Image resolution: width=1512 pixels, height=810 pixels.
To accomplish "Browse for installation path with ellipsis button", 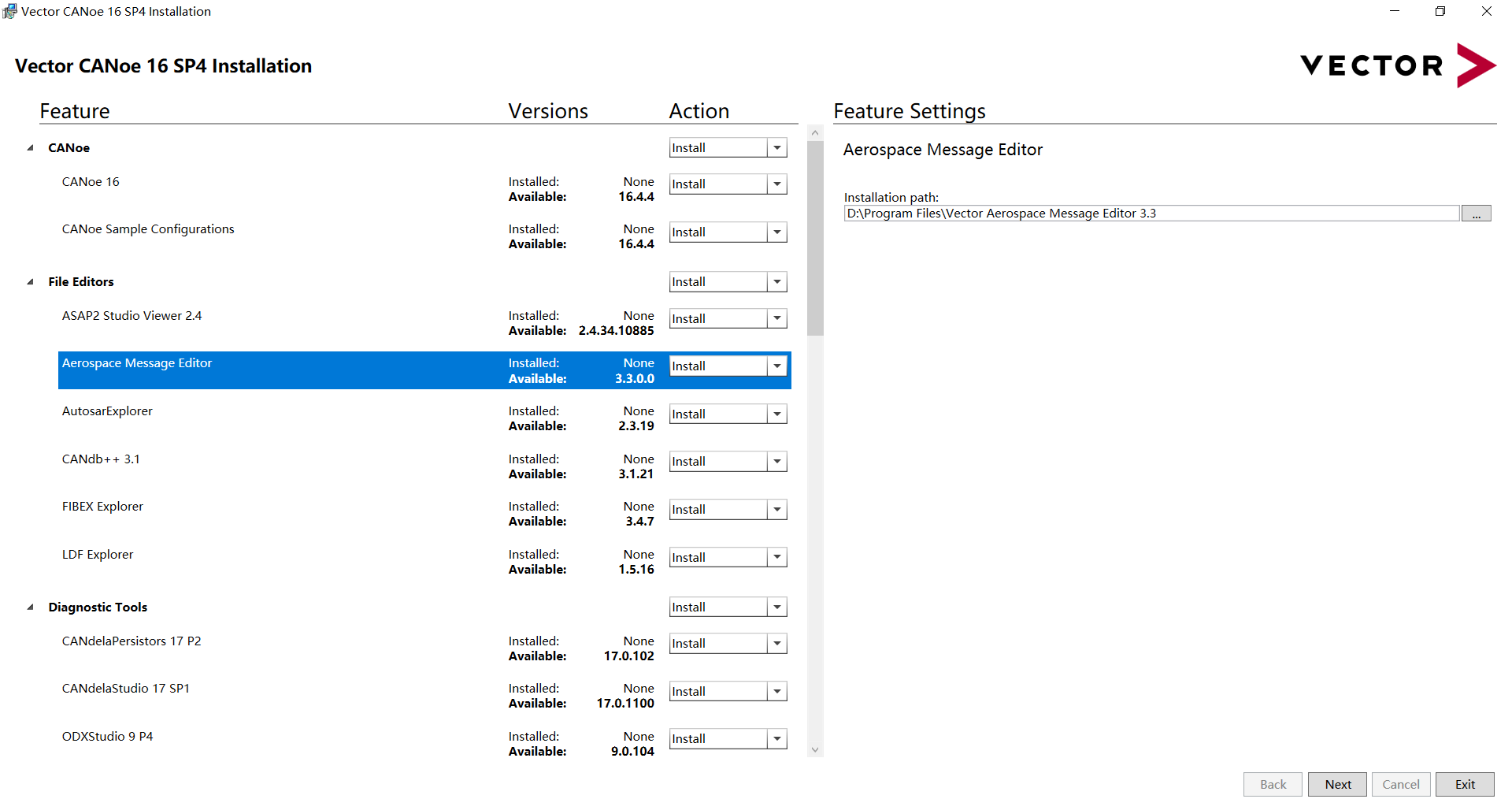I will click(x=1477, y=214).
